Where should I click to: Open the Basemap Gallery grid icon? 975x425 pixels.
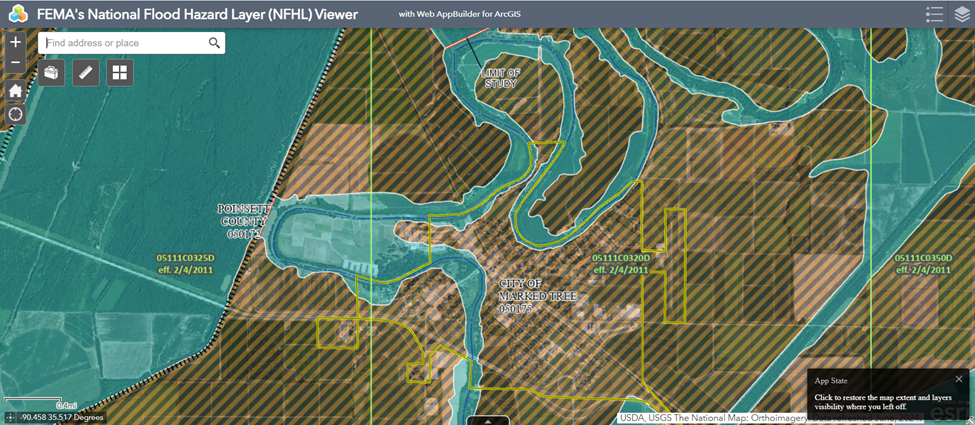coord(120,72)
